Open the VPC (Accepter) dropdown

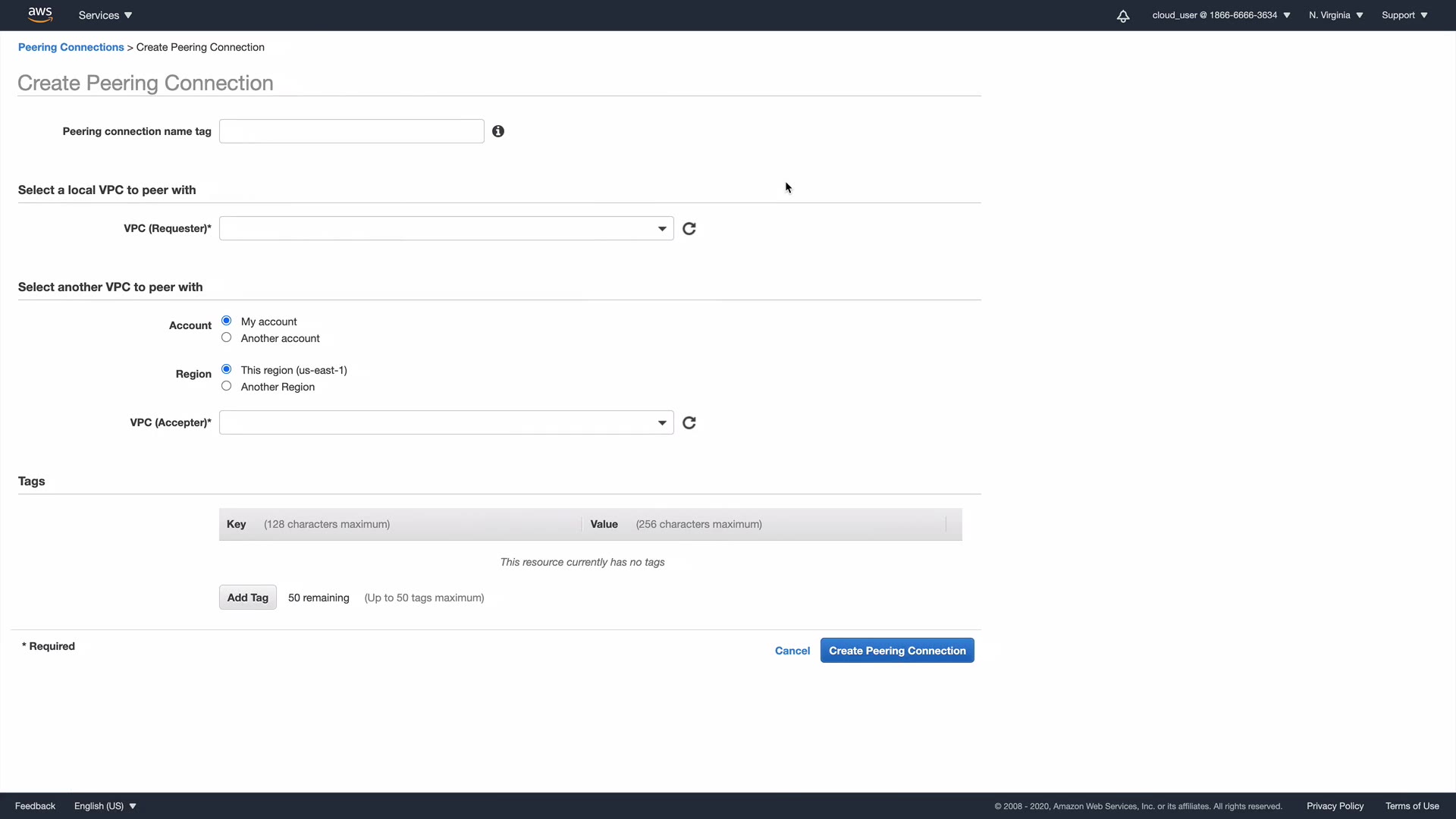(x=446, y=422)
